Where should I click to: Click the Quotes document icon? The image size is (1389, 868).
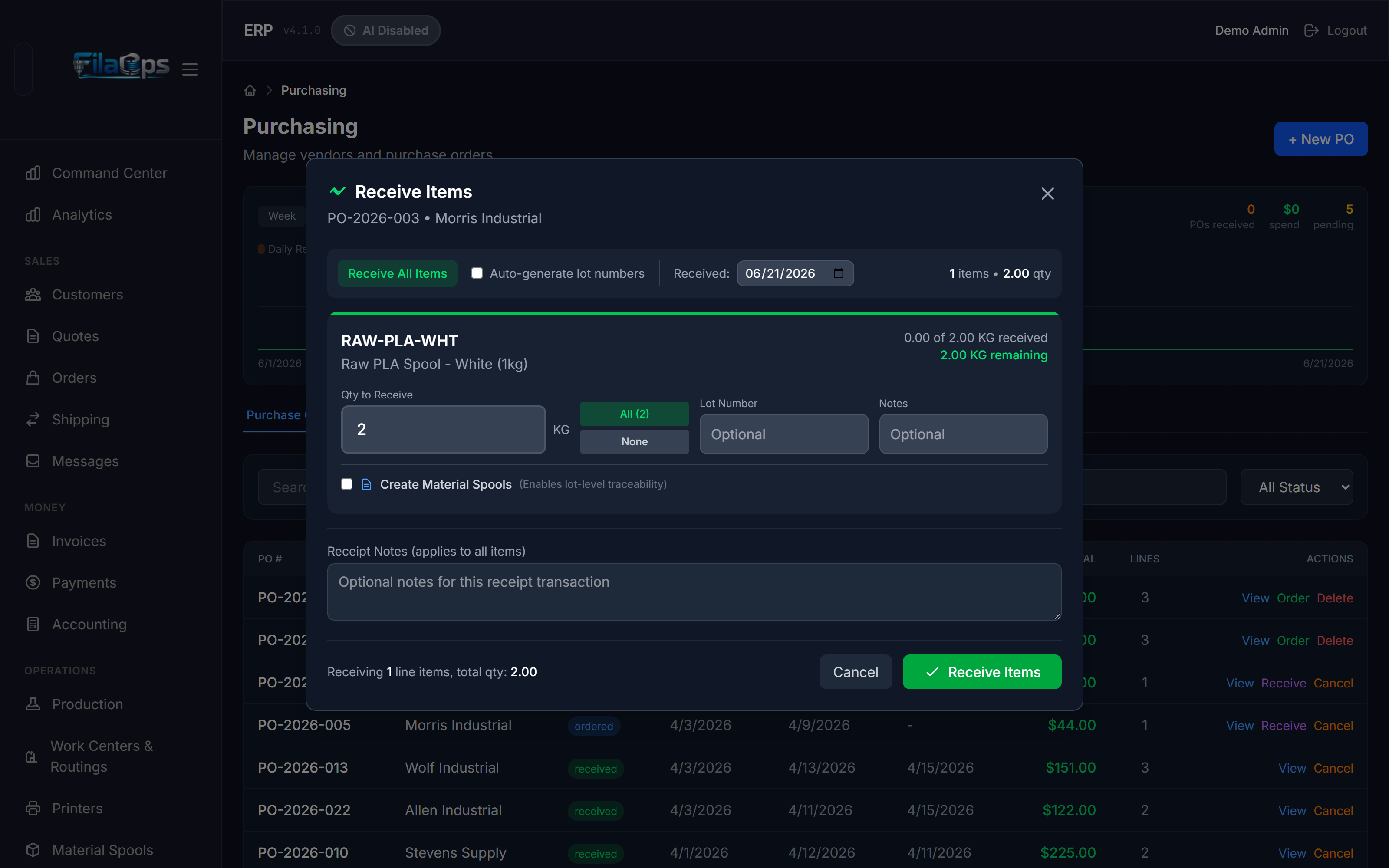(x=33, y=336)
